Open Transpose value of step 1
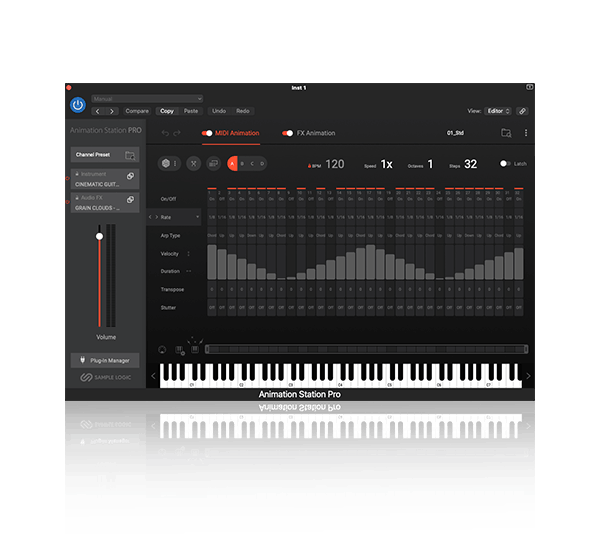Screen dimensions: 600x543 (x=212, y=289)
